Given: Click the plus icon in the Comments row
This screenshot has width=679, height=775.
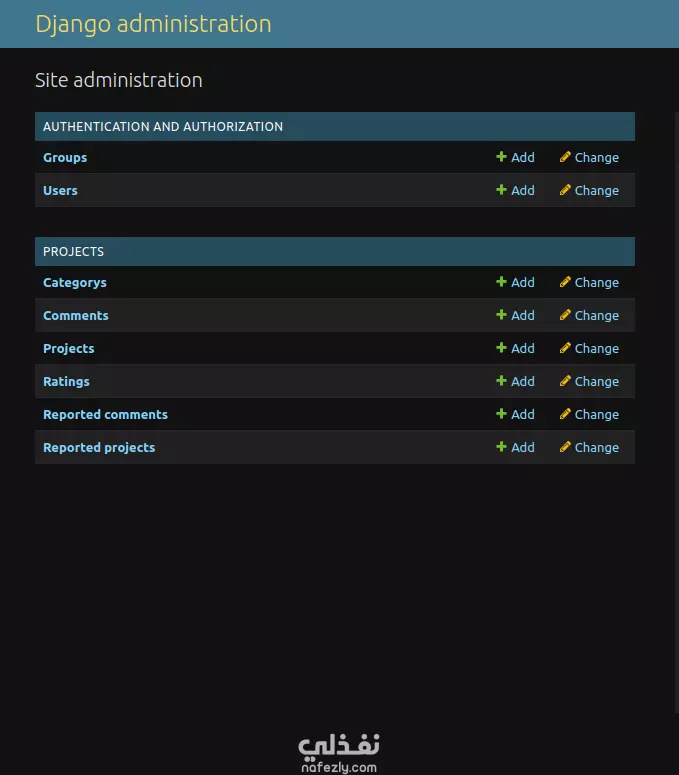Looking at the screenshot, I should [x=501, y=315].
